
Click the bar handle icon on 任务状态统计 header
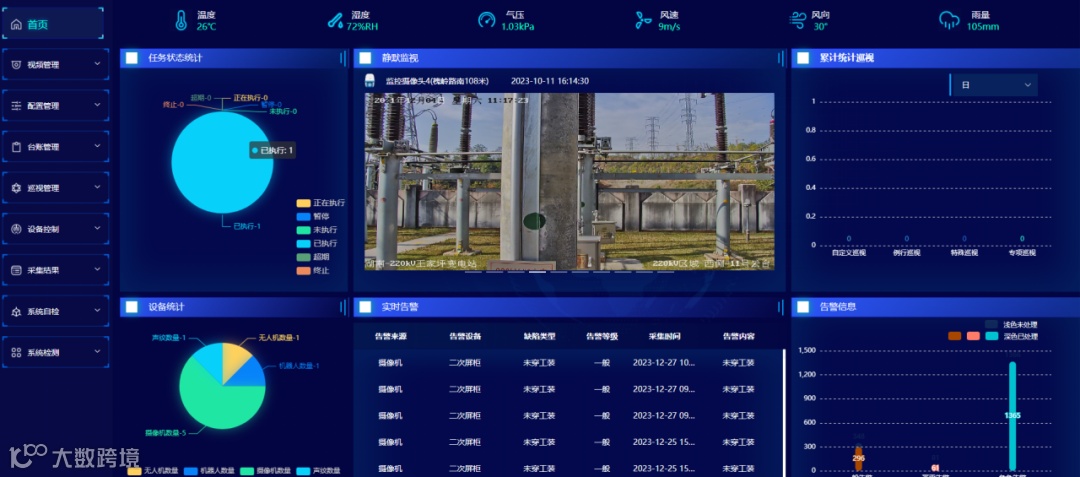pyautogui.click(x=343, y=59)
